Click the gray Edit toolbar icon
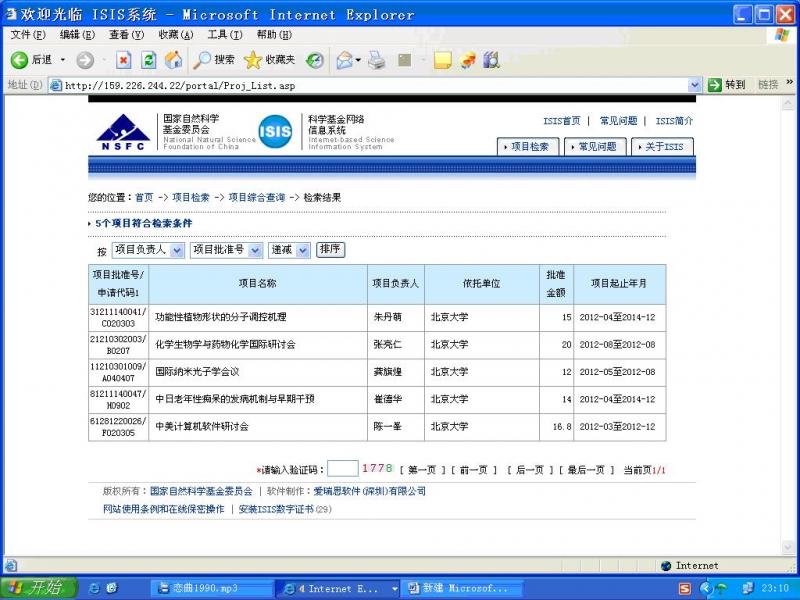800x600 pixels. tap(405, 60)
